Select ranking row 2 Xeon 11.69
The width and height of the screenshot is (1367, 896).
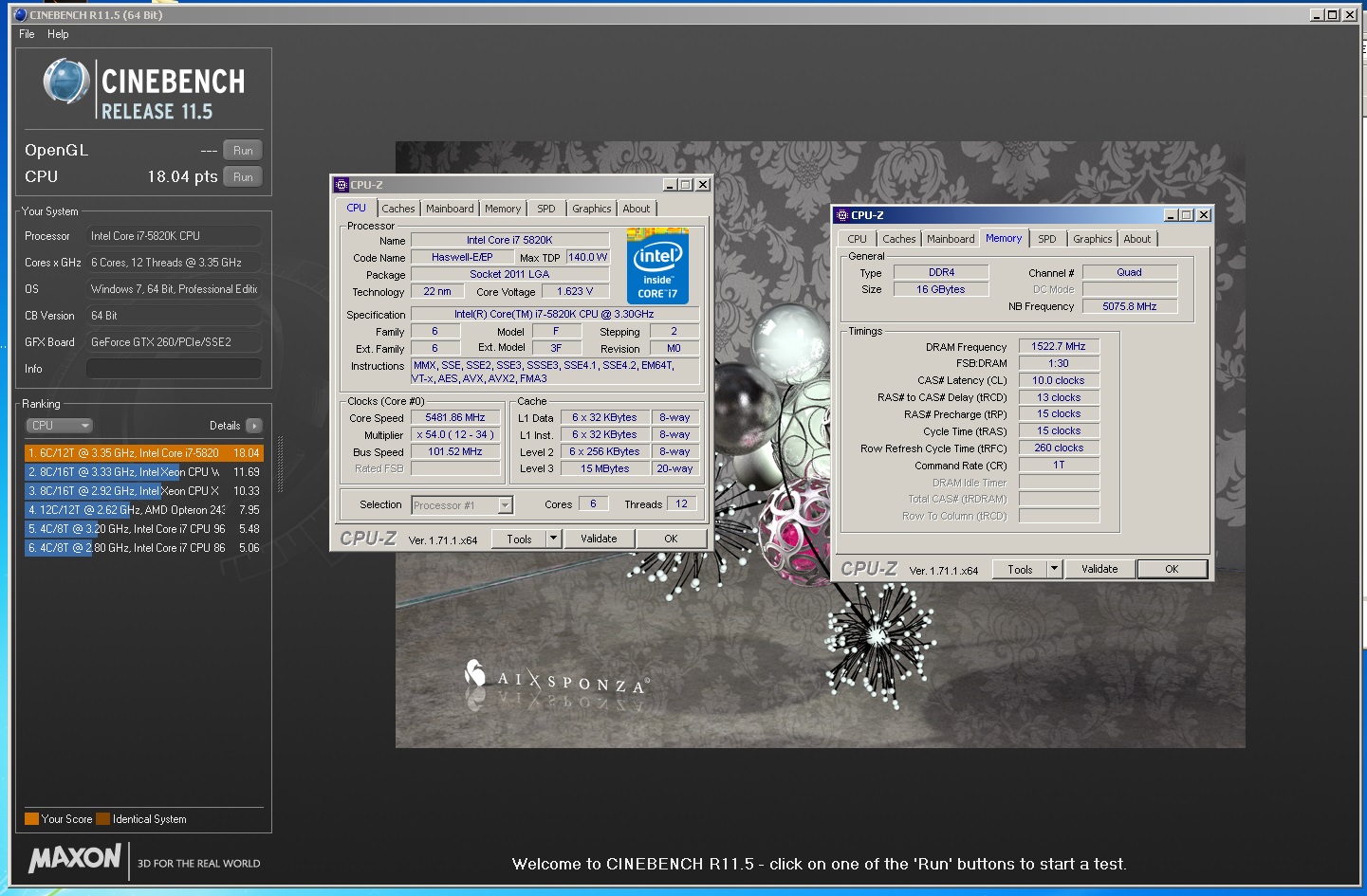pos(143,472)
